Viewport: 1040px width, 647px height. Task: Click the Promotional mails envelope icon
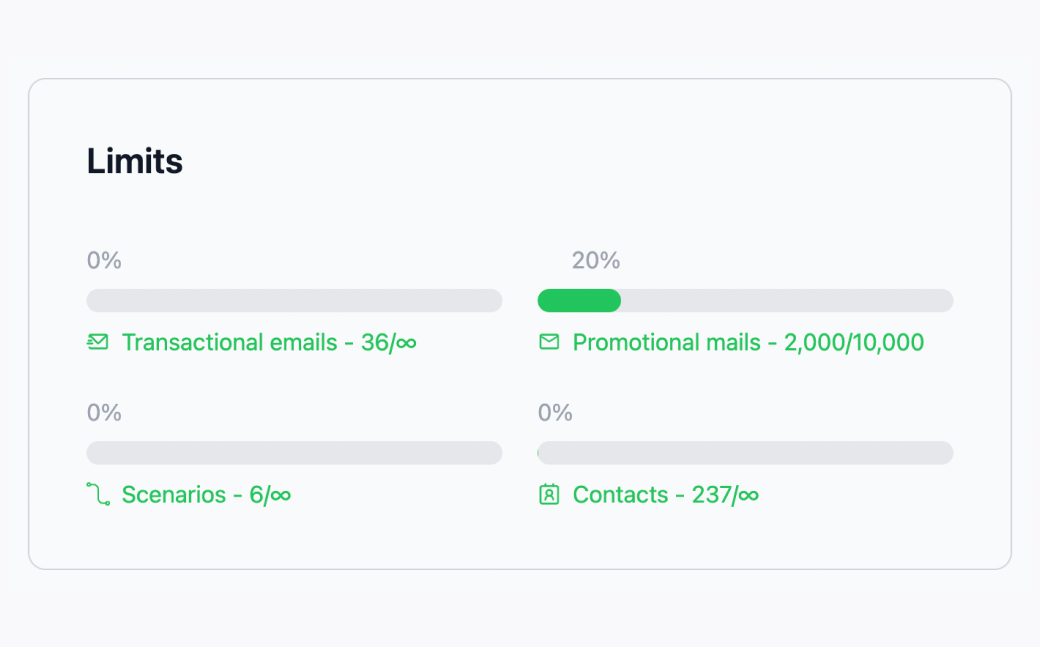point(549,342)
